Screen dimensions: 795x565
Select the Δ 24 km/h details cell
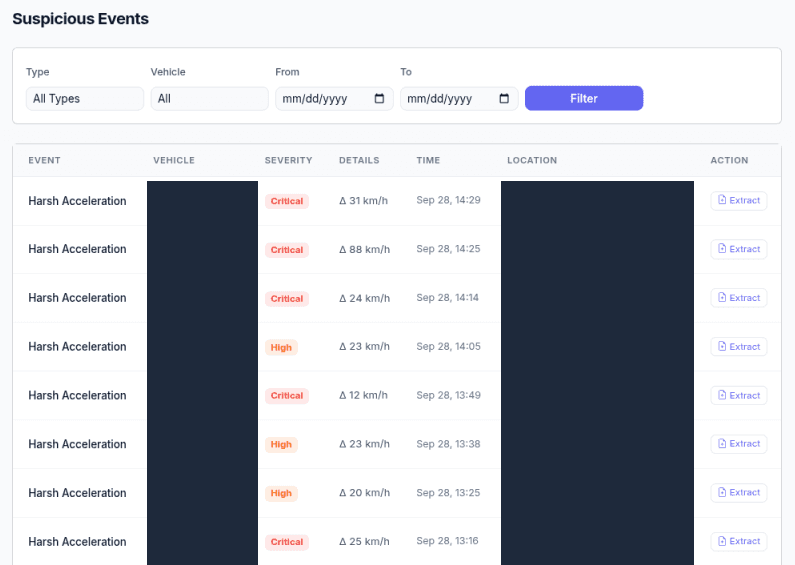[x=365, y=298]
